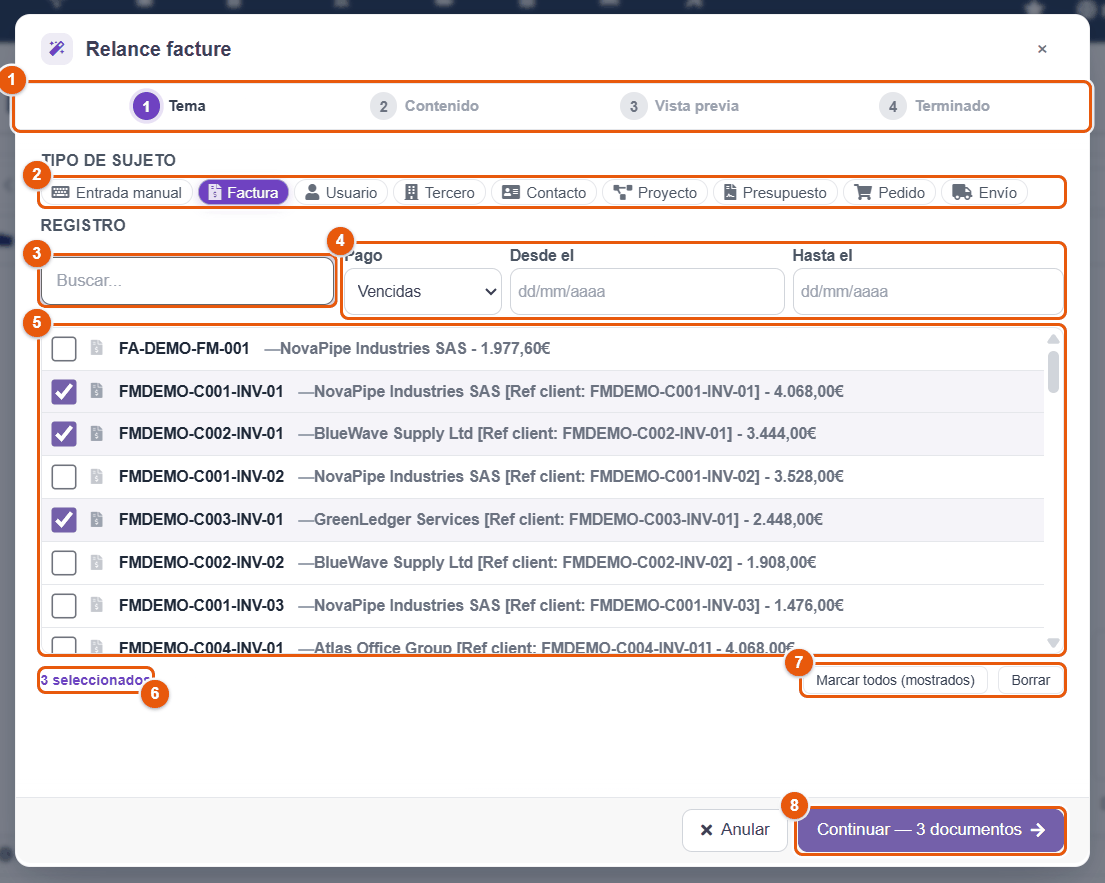Click the invoice list scrollbar thumb
1105x883 pixels.
(1053, 371)
